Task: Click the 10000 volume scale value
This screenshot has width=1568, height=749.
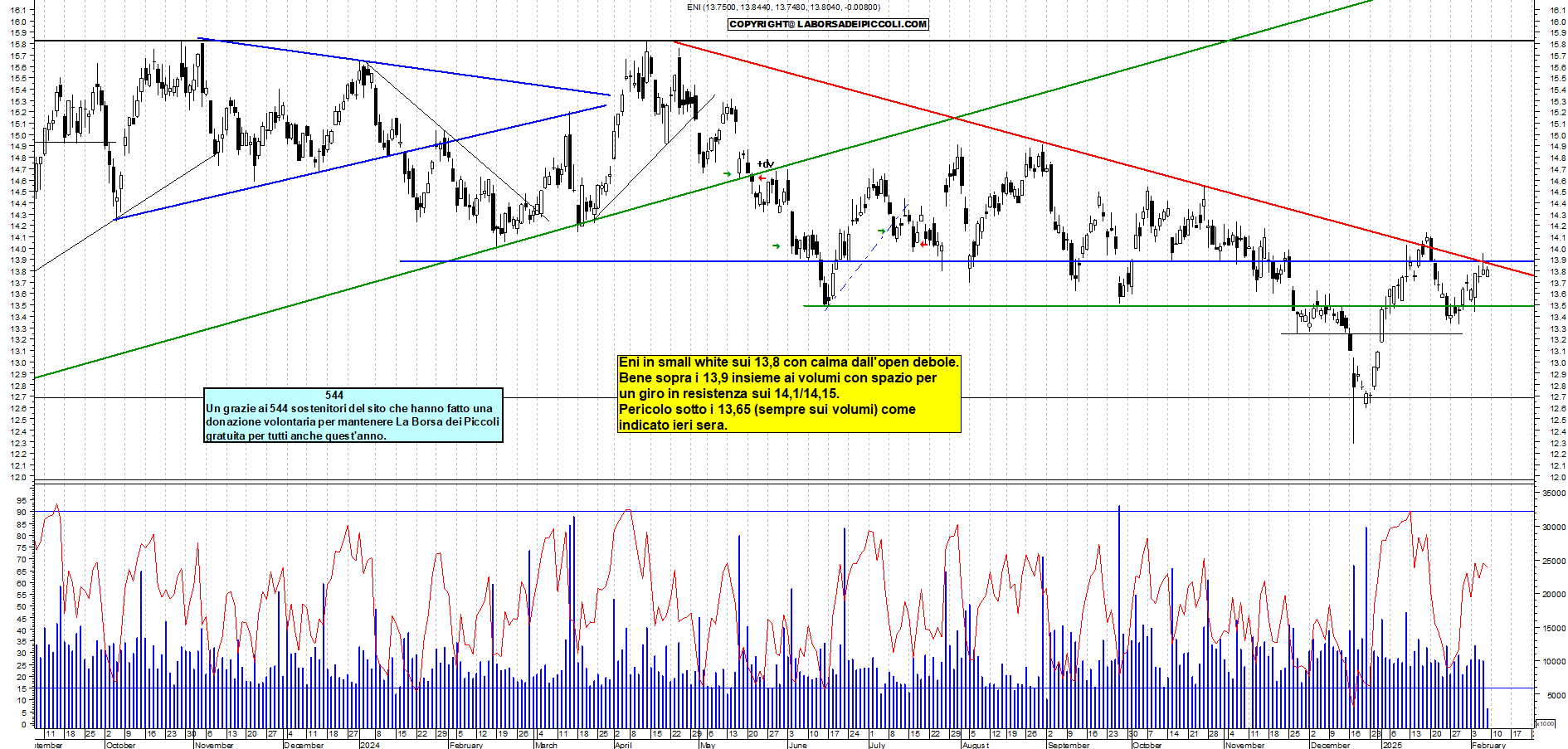Action: pyautogui.click(x=1554, y=662)
